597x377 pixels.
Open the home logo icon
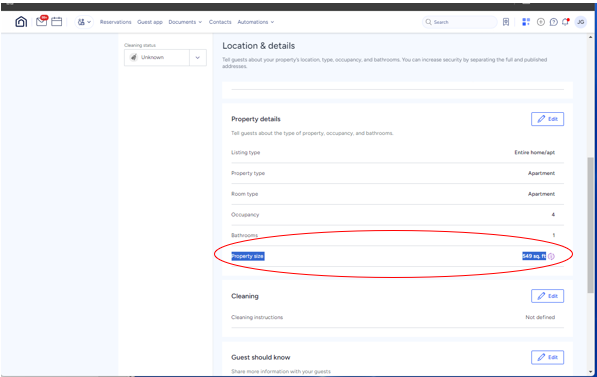[x=21, y=22]
